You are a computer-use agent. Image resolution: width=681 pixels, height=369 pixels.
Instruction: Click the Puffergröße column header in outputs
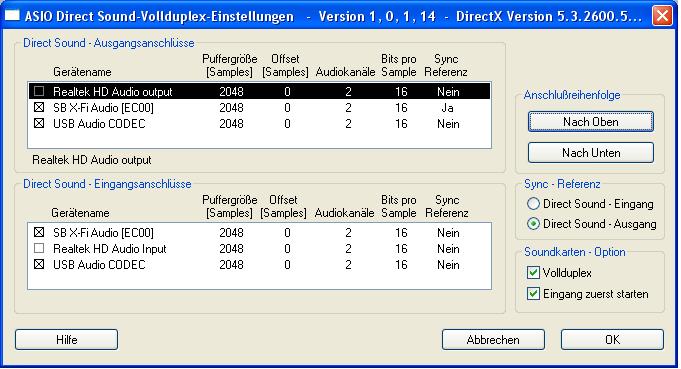[x=230, y=65]
